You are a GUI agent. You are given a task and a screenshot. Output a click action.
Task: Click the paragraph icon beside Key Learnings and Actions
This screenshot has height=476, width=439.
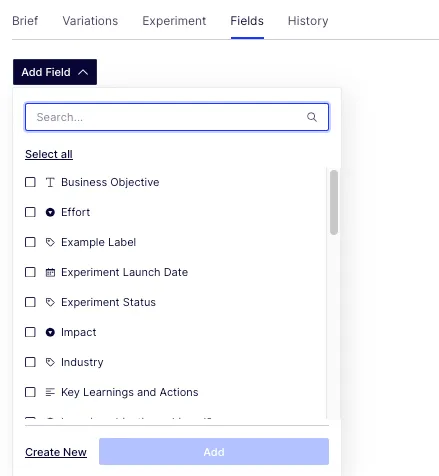click(x=50, y=392)
